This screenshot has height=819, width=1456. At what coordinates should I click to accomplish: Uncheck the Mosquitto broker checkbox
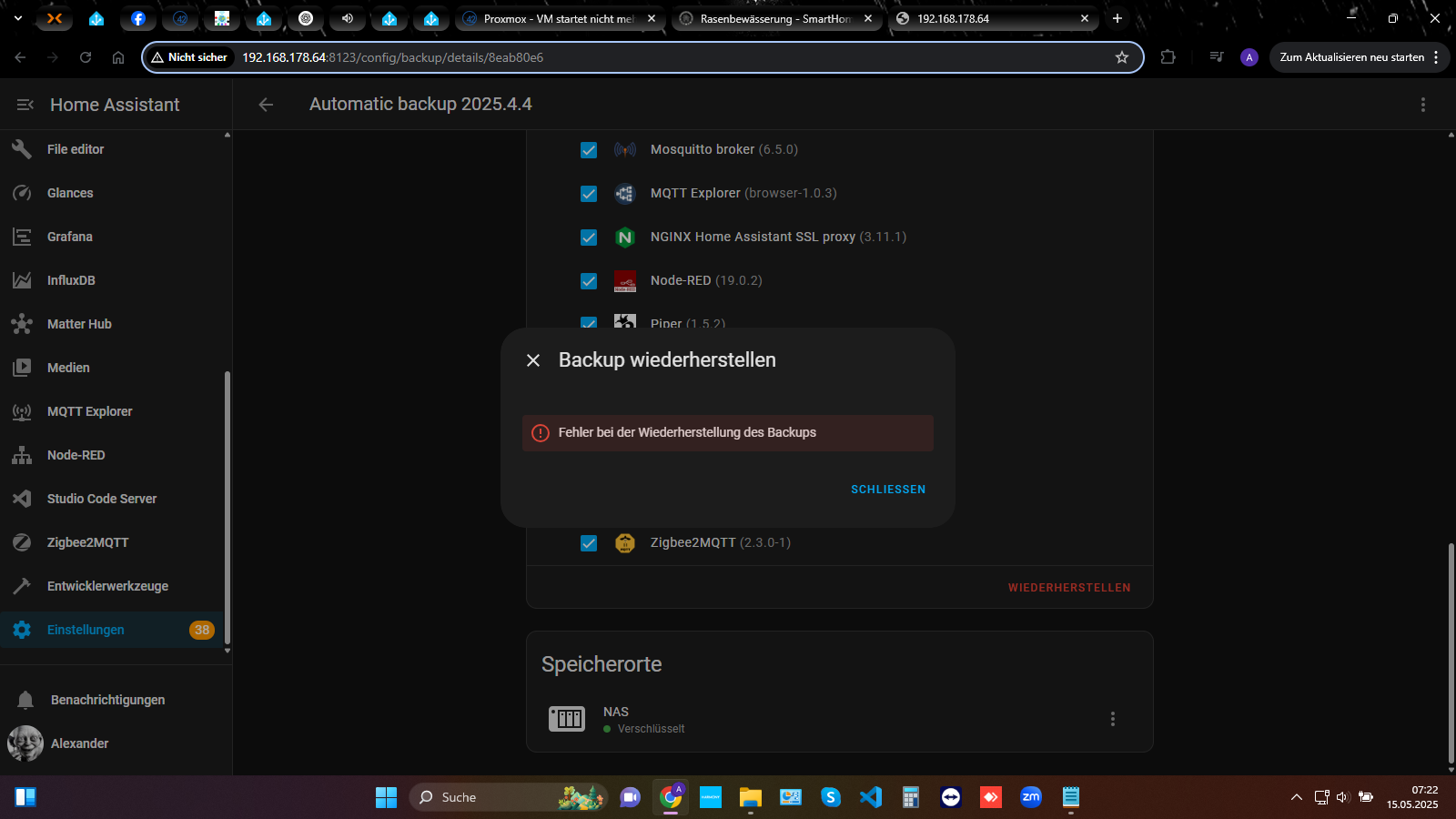click(x=589, y=150)
